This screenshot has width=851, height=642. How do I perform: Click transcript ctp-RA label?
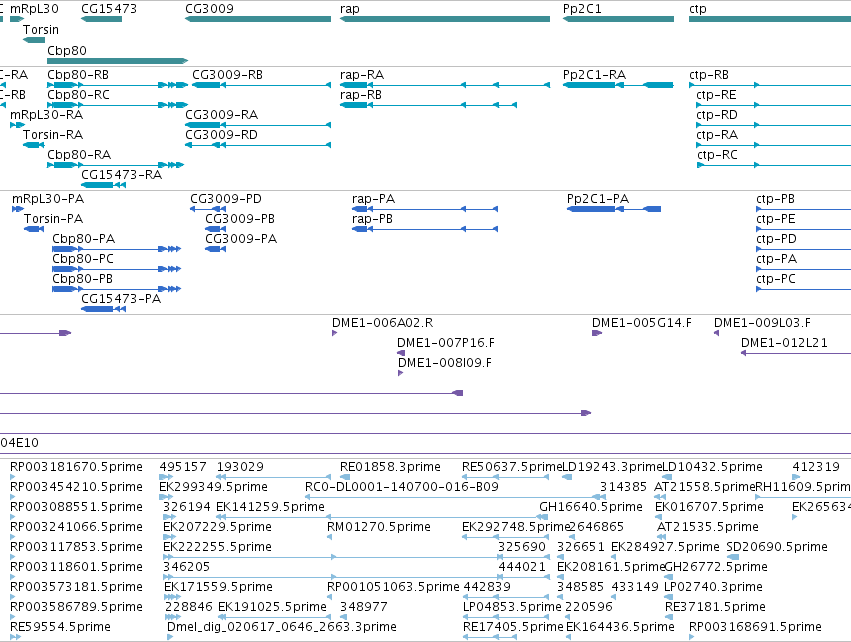[x=717, y=135]
